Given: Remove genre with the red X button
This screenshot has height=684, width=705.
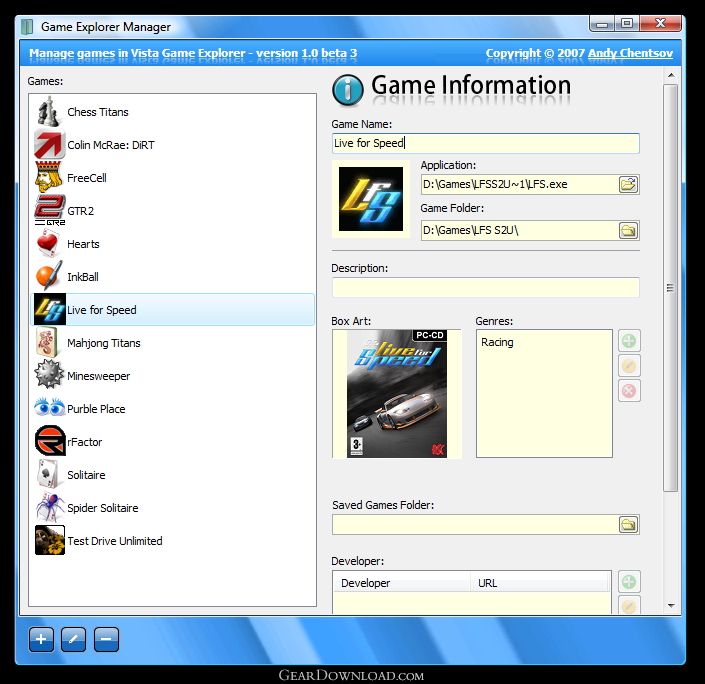Looking at the screenshot, I should point(629,391).
